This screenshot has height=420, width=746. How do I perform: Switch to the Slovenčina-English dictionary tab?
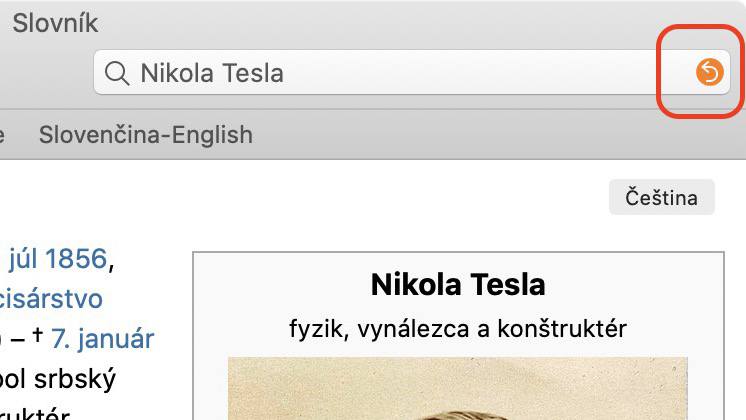146,135
